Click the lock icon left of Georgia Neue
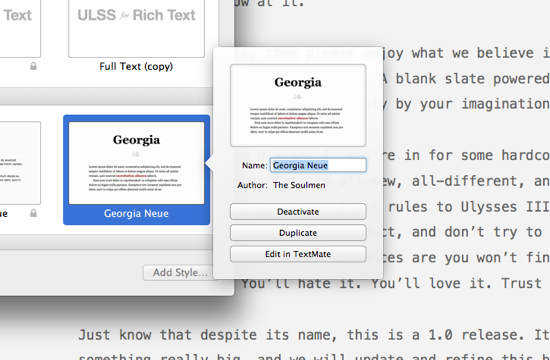 click(x=33, y=213)
